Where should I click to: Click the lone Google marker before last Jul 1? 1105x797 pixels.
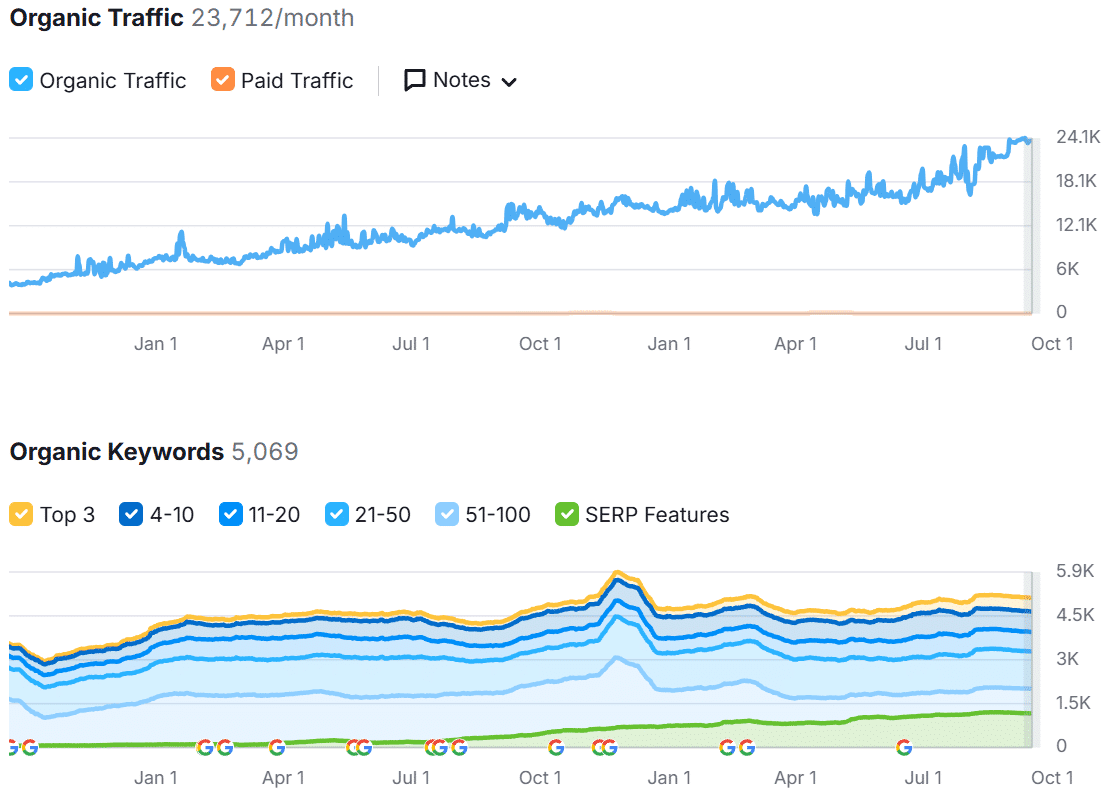coord(904,747)
